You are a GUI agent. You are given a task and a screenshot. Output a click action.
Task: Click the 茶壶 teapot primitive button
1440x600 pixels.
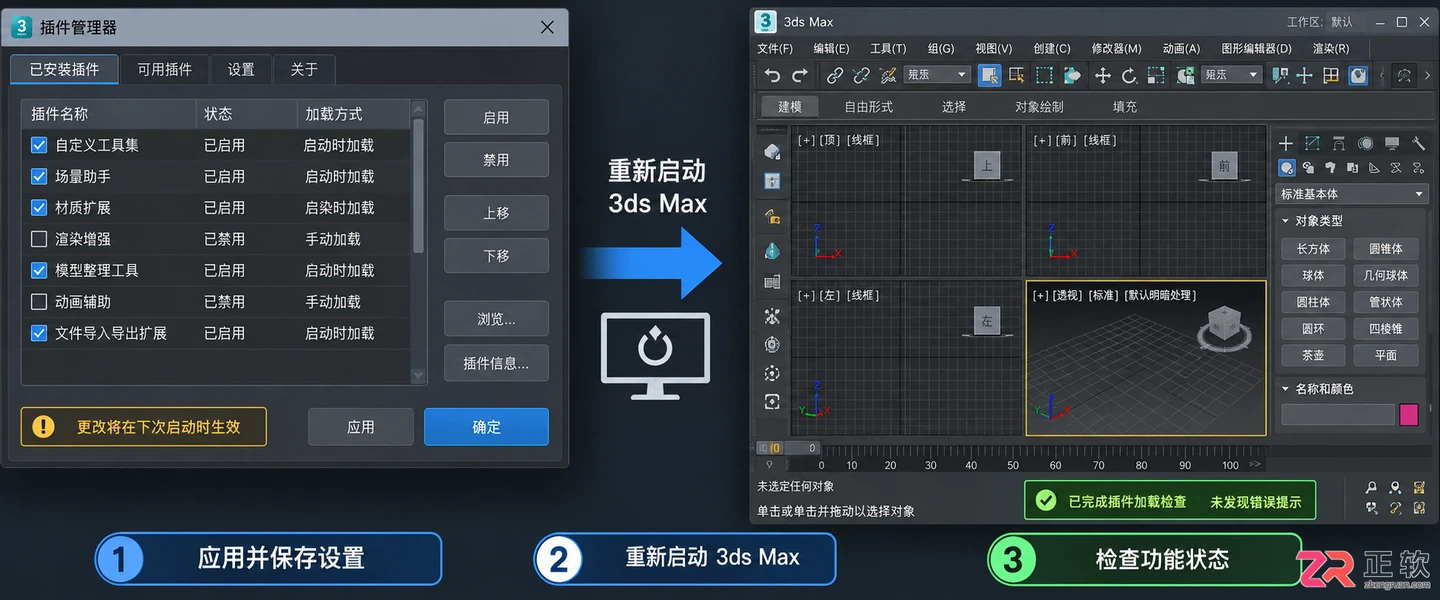[1313, 355]
